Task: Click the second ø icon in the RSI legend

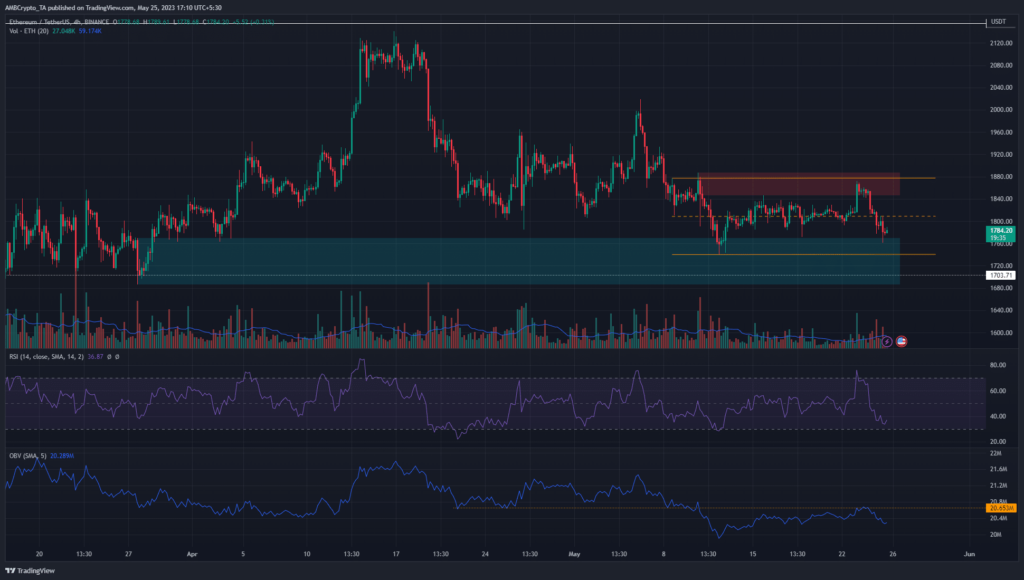Action: tap(117, 356)
